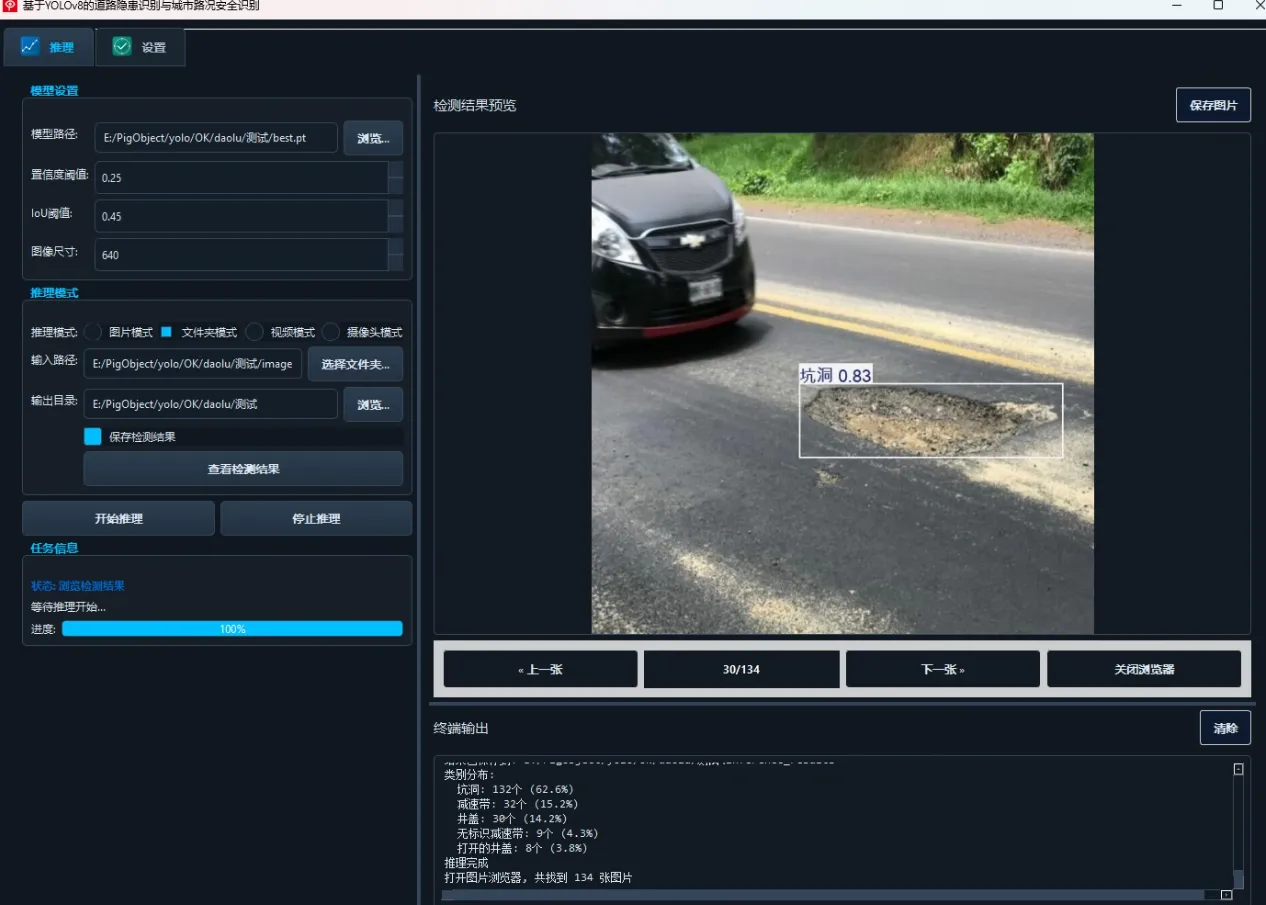Go to next image with 下一张
The image size is (1266, 905).
coord(942,669)
